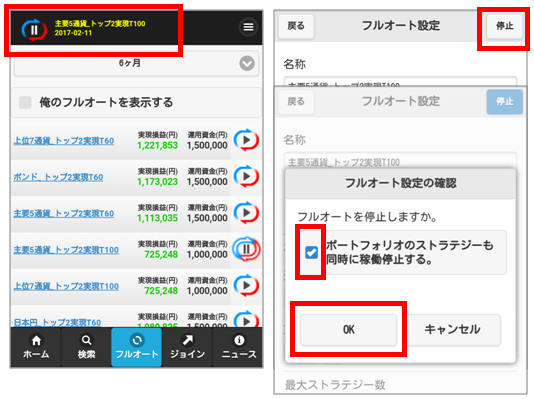The height and width of the screenshot is (399, 534).
Task: Start full auto for 日本円_トップ2実現T60
Action: 246,319
